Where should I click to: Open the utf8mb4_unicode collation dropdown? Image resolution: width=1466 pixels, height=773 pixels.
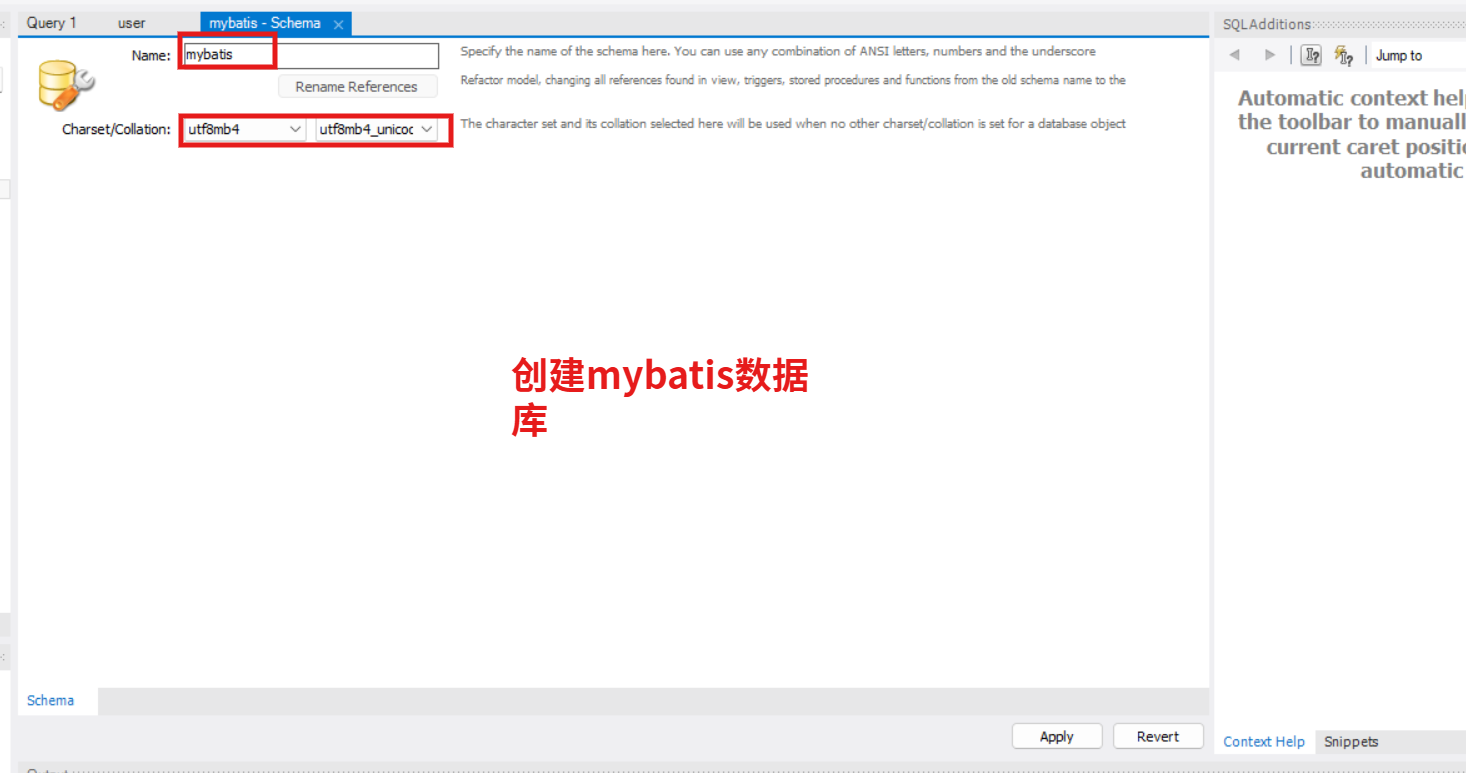point(377,129)
